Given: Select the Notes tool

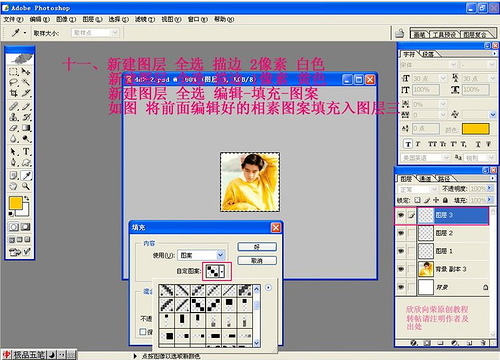Looking at the screenshot, I should click(14, 176).
